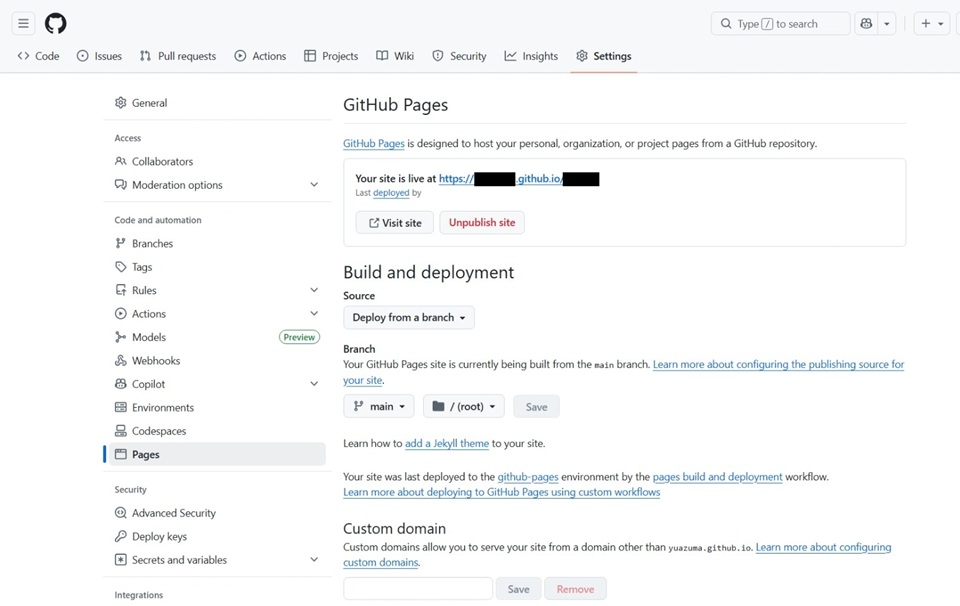This screenshot has height=606, width=960.
Task: Open the Insights tab
Action: [531, 56]
